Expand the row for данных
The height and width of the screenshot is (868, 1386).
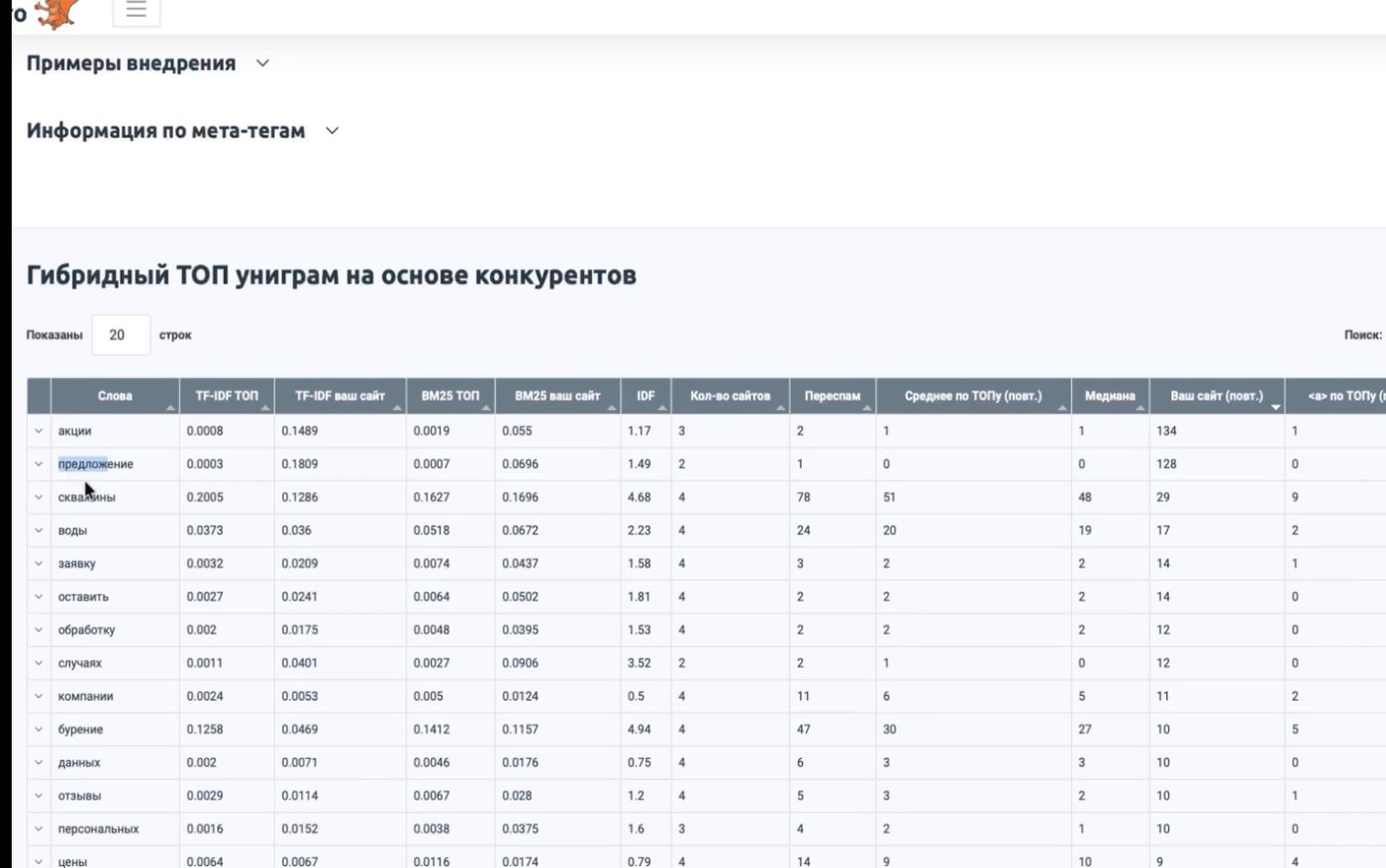point(39,762)
